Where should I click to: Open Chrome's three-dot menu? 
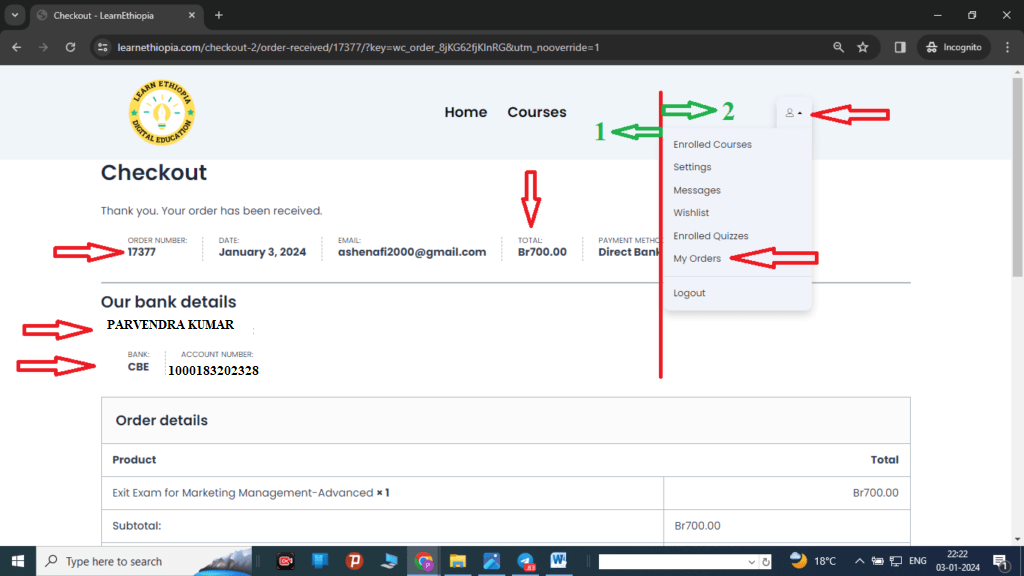pyautogui.click(x=1008, y=47)
